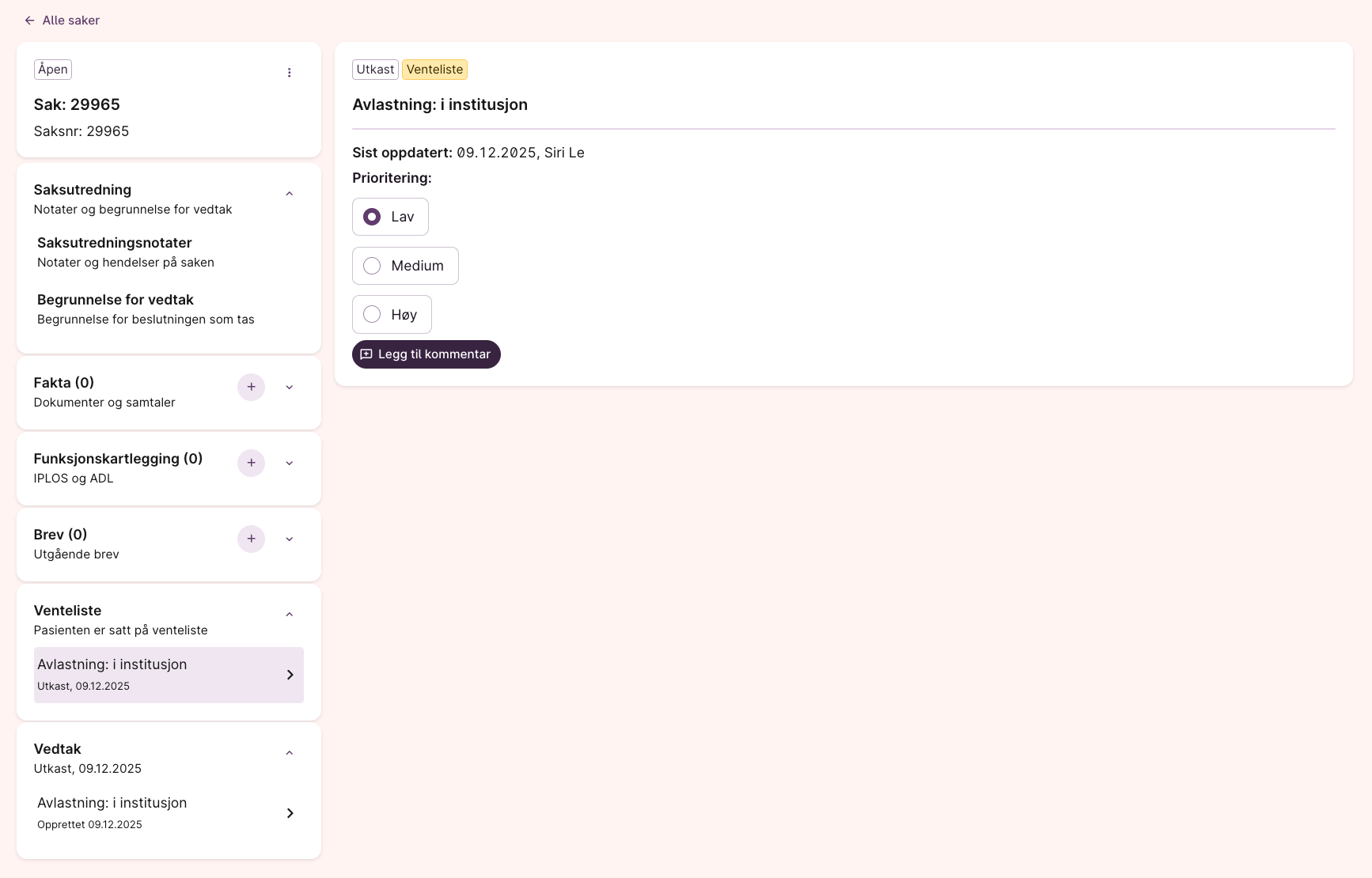Click arrow on Venteliste Avlastning item
Viewport: 1372px width, 878px height.
(x=290, y=675)
